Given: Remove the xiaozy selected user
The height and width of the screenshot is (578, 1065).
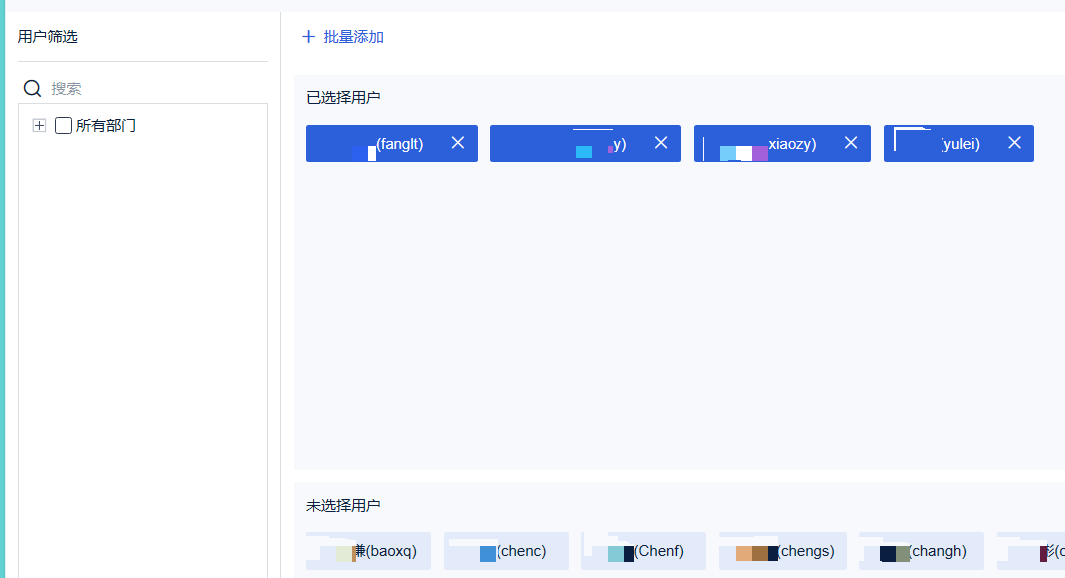Looking at the screenshot, I should click(x=850, y=143).
